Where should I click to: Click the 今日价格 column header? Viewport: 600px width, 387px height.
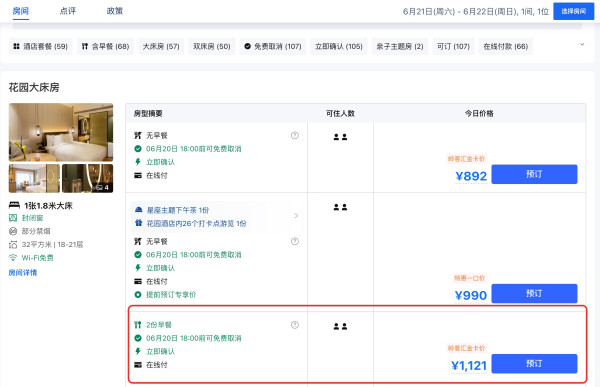point(479,113)
